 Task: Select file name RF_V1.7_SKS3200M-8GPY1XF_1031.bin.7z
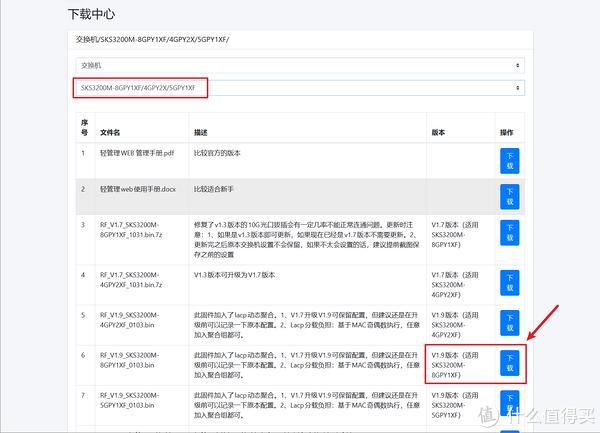coord(131,230)
